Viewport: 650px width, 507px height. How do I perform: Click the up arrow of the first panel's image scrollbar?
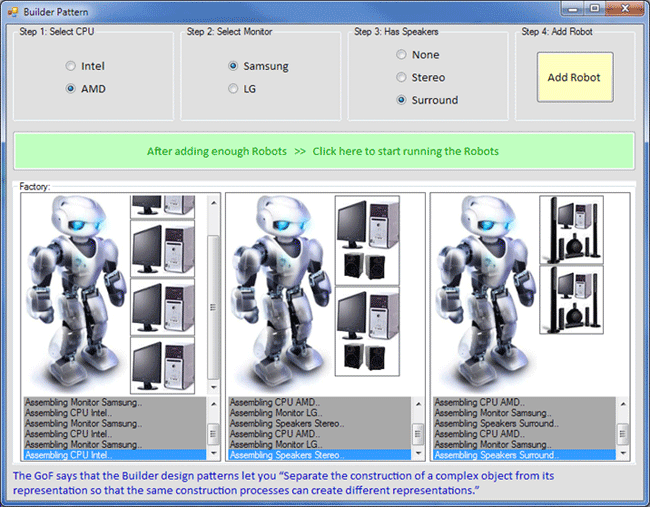coord(213,203)
